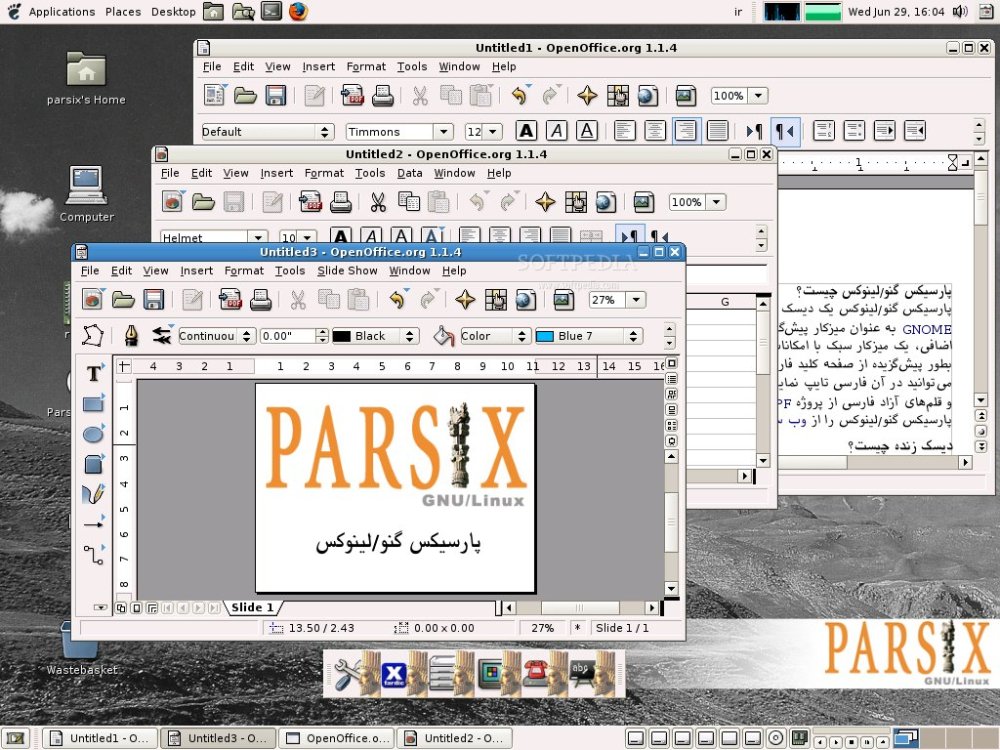Export Untitled3 directly as PDF

coord(230,299)
